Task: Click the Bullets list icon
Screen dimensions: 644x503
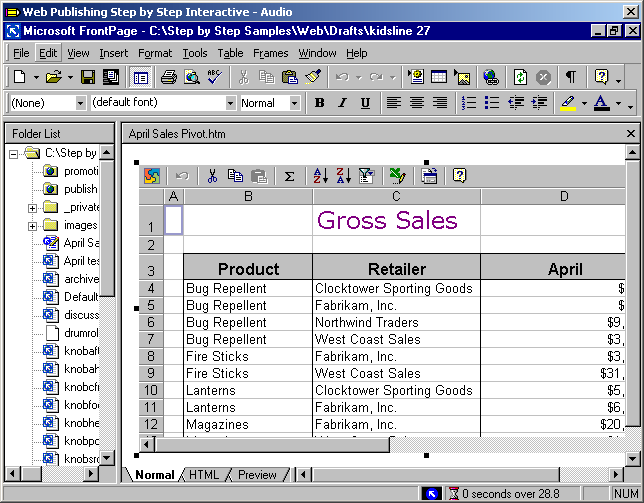Action: [492, 103]
